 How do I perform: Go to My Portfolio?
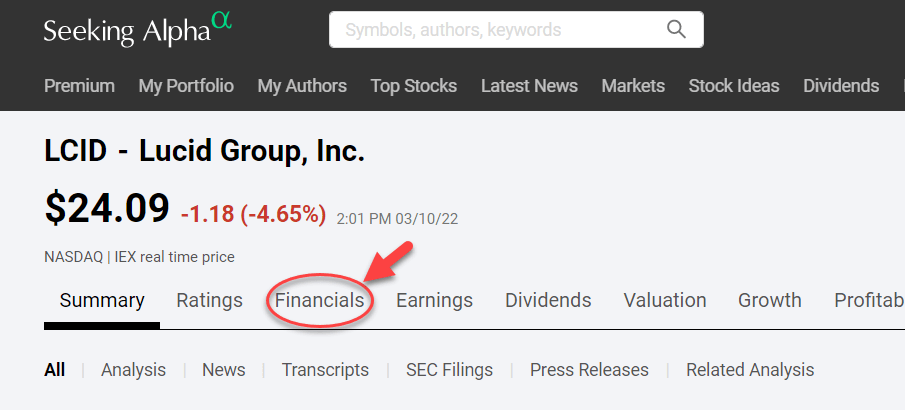coord(186,86)
